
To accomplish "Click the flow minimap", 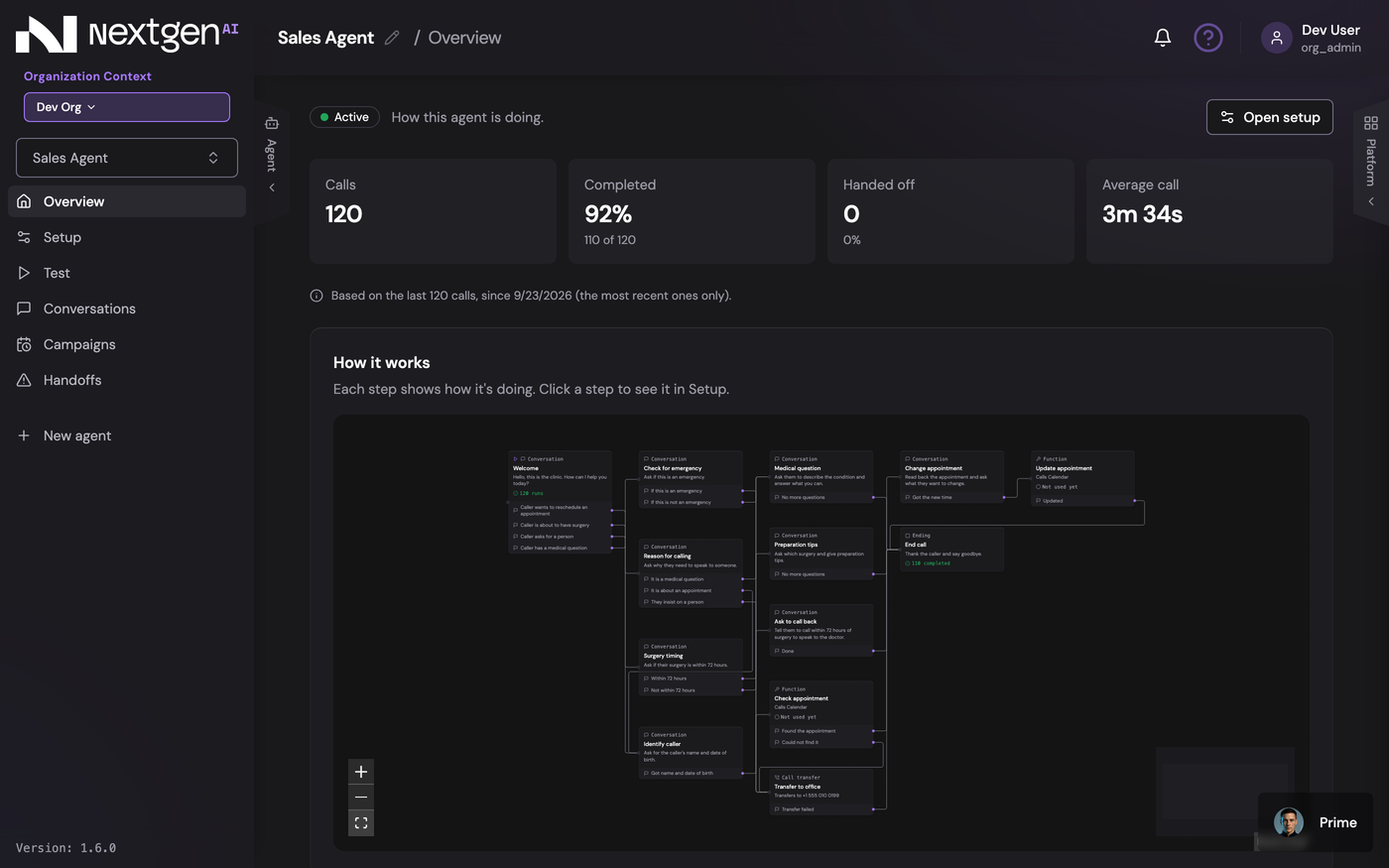I will point(1225,791).
